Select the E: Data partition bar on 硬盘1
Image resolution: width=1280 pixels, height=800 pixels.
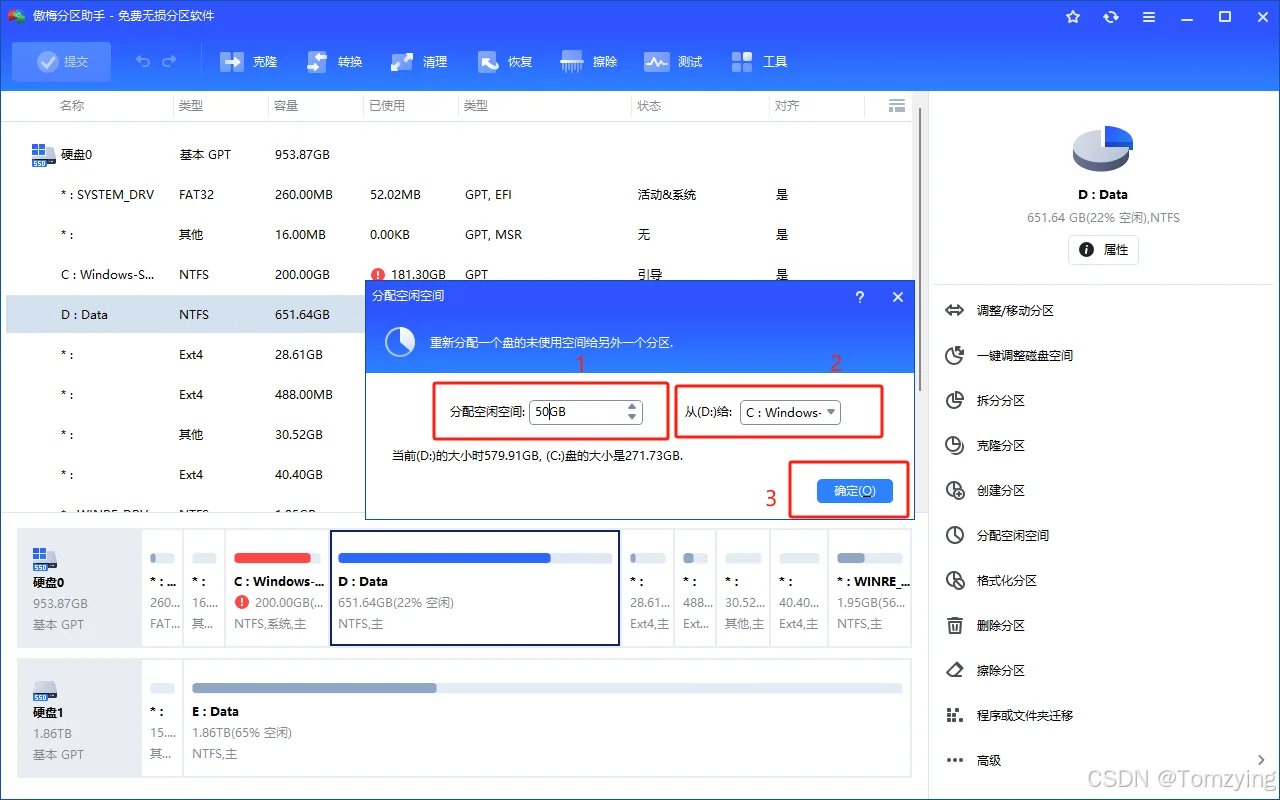[548, 717]
